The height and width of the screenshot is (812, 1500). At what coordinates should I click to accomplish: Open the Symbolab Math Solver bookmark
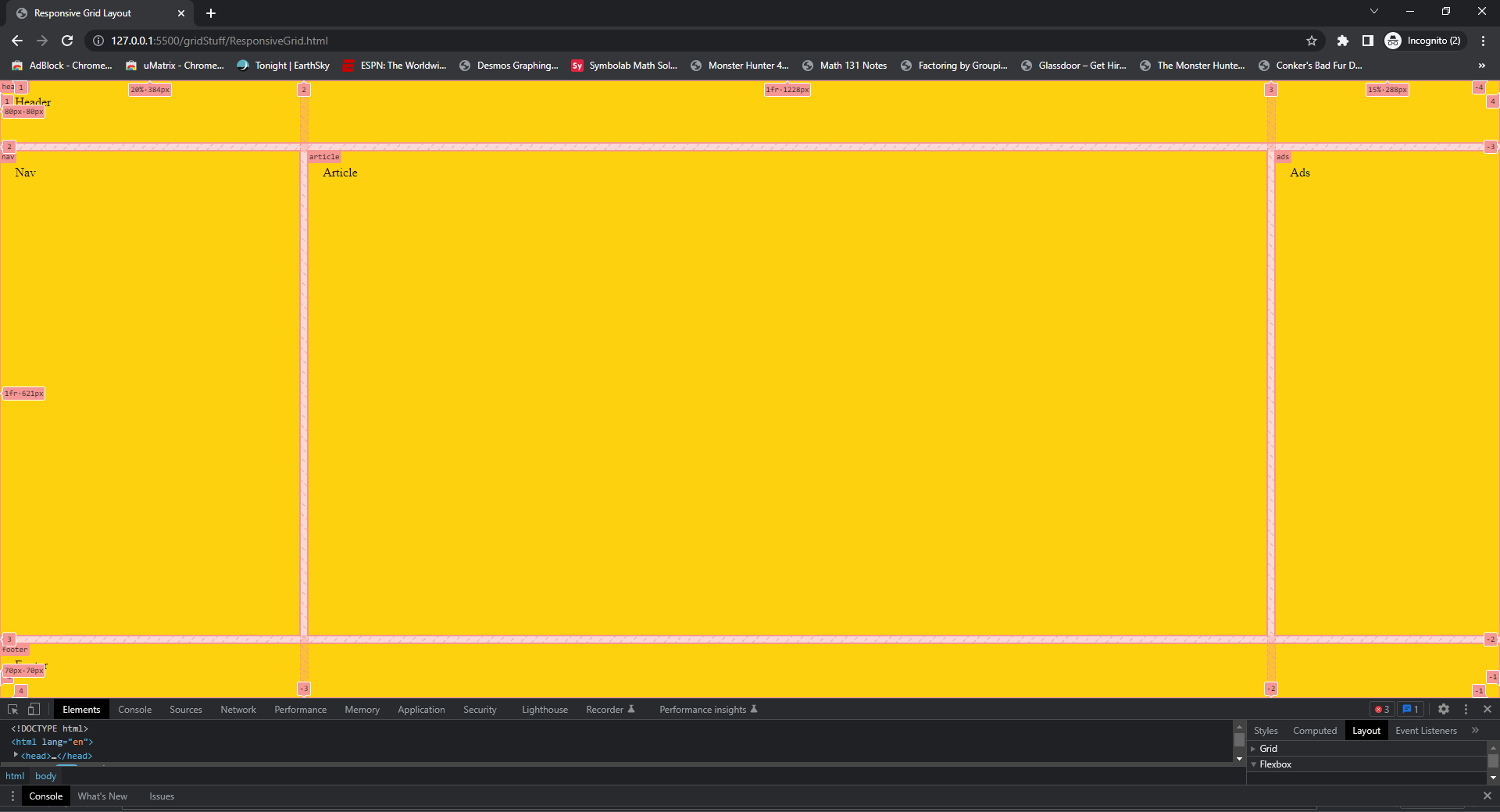click(x=624, y=66)
